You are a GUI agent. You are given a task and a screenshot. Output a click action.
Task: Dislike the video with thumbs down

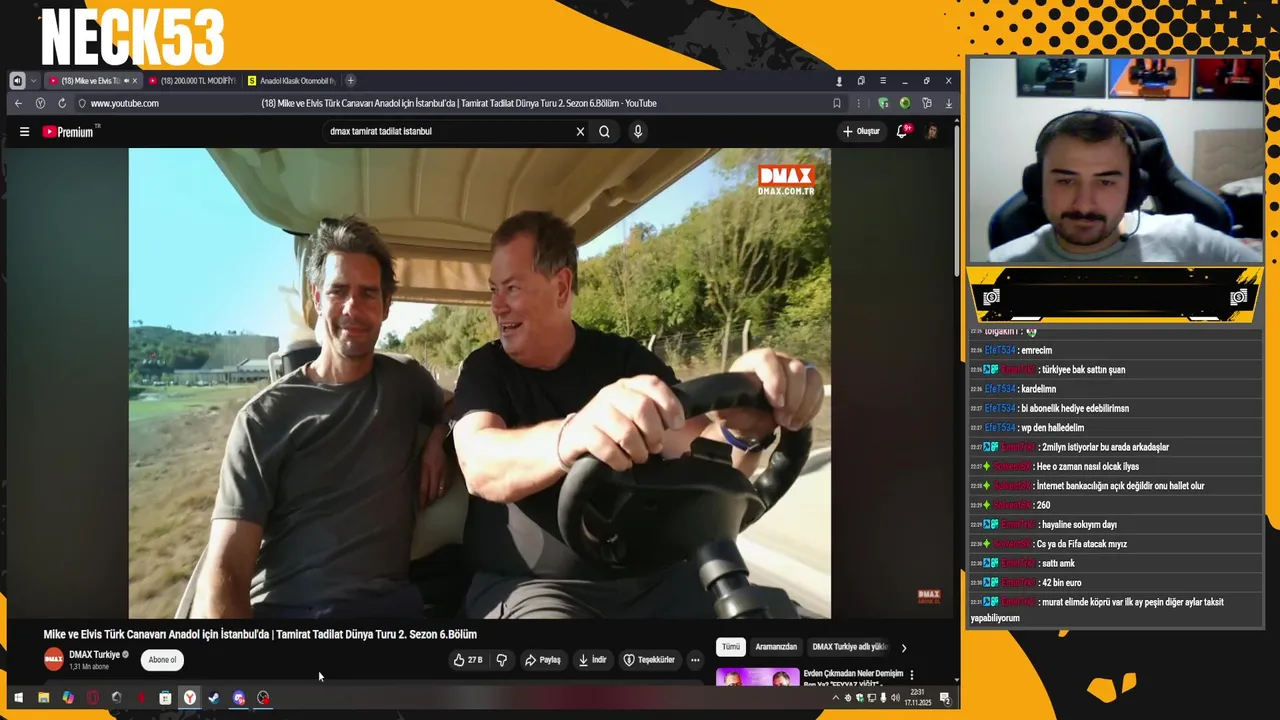pos(502,660)
